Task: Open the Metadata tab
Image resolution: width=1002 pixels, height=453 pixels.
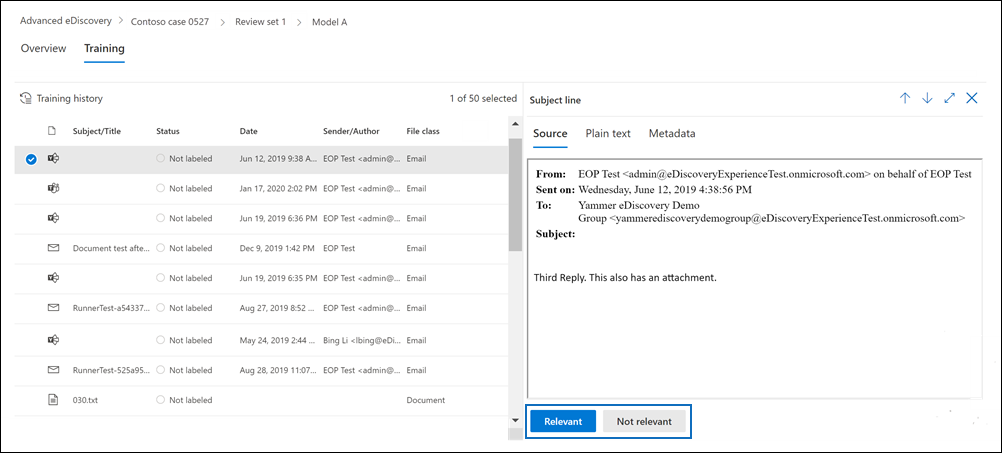Action: click(671, 133)
